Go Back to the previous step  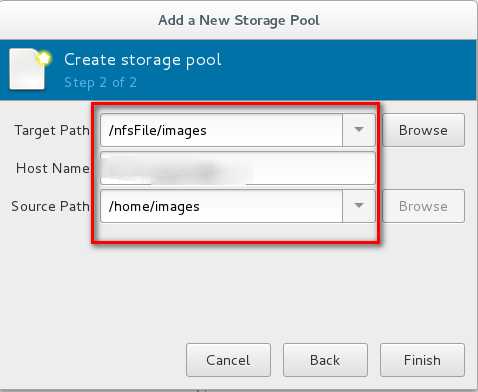[325, 360]
